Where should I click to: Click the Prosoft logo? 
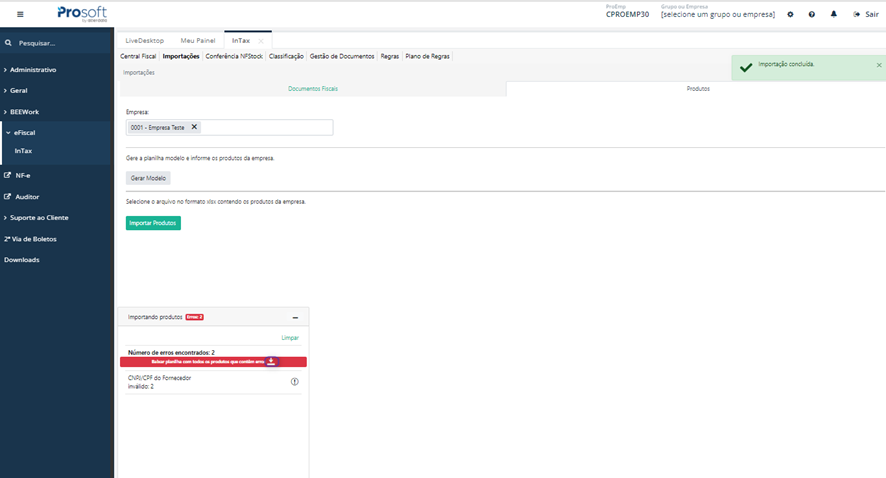click(82, 14)
